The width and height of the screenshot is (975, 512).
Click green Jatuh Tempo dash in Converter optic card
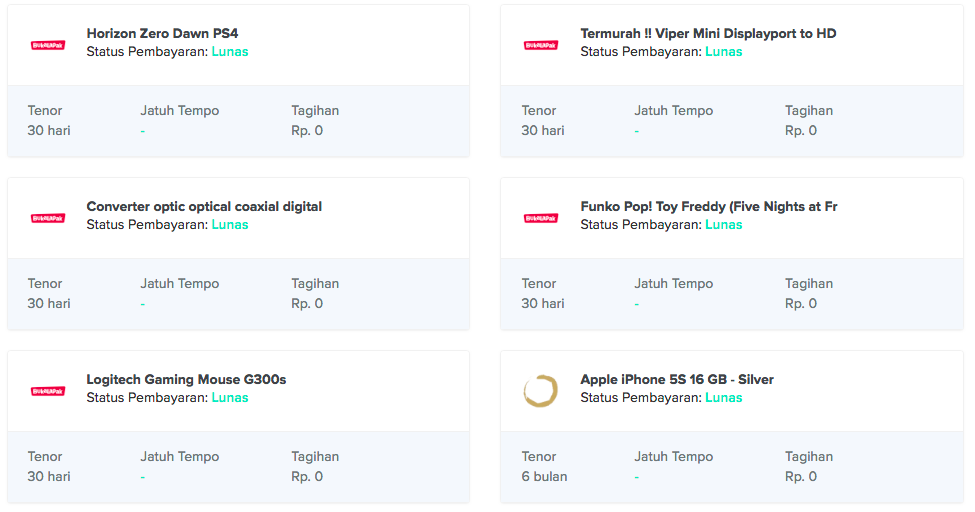pos(143,304)
